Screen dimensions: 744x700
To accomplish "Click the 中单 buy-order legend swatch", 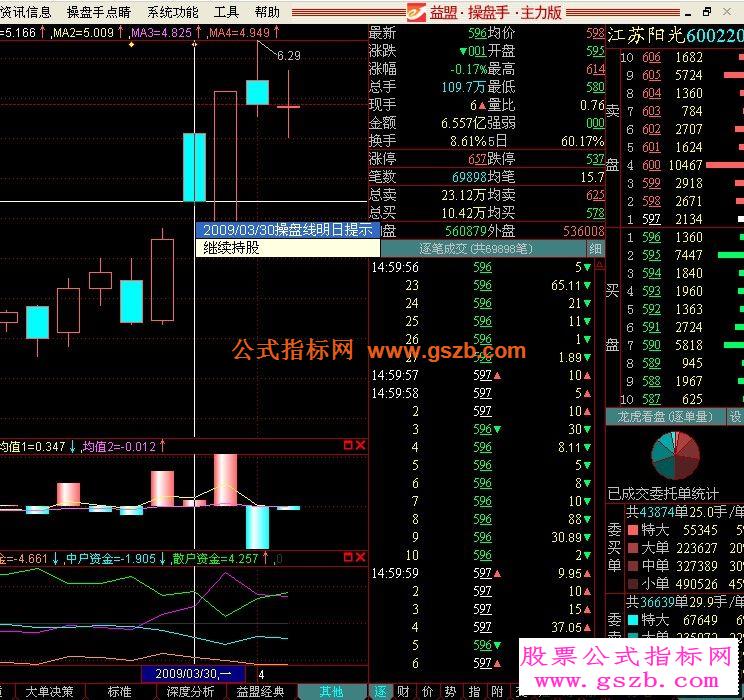I will point(632,566).
